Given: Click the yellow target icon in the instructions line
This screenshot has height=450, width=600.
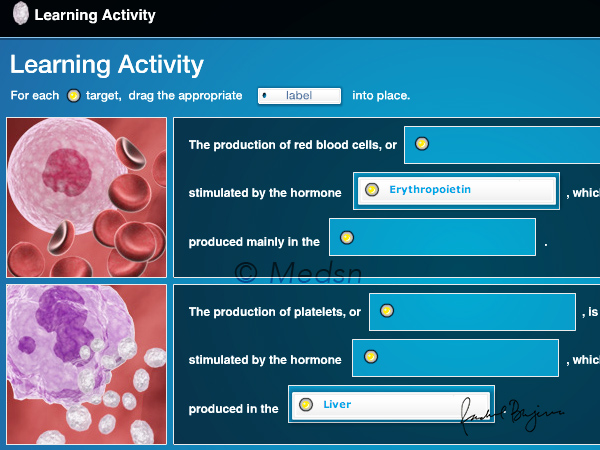Looking at the screenshot, I should 73,96.
